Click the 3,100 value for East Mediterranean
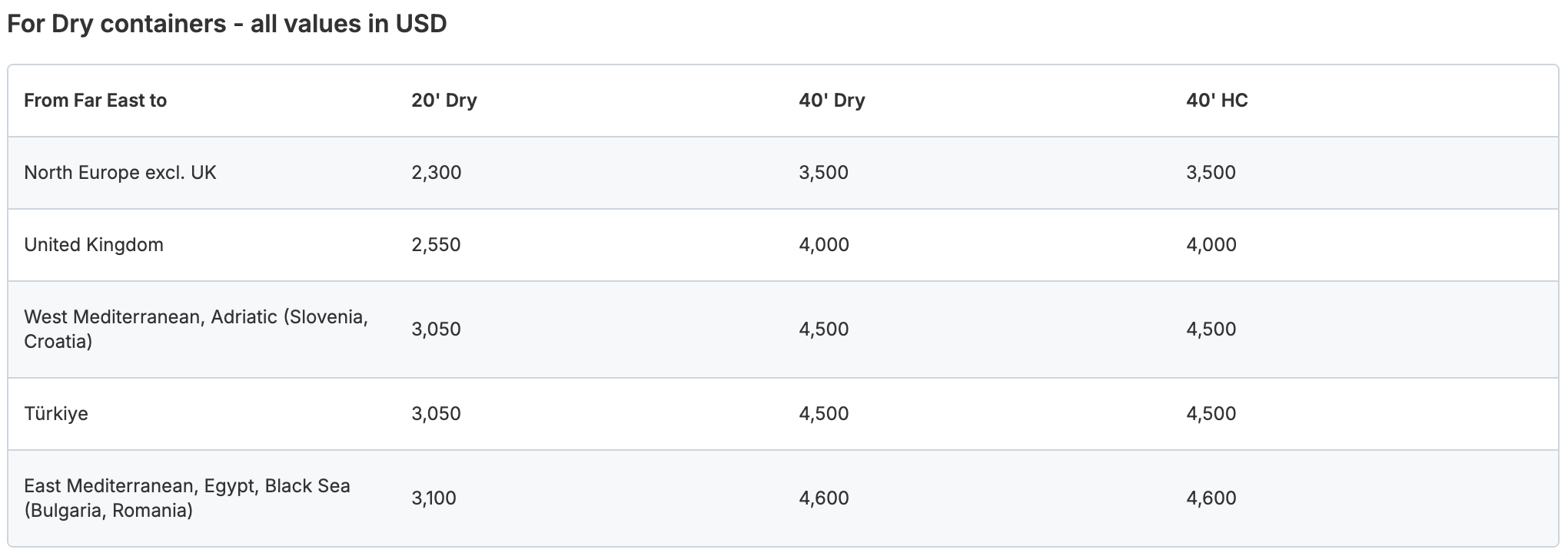 click(x=434, y=498)
